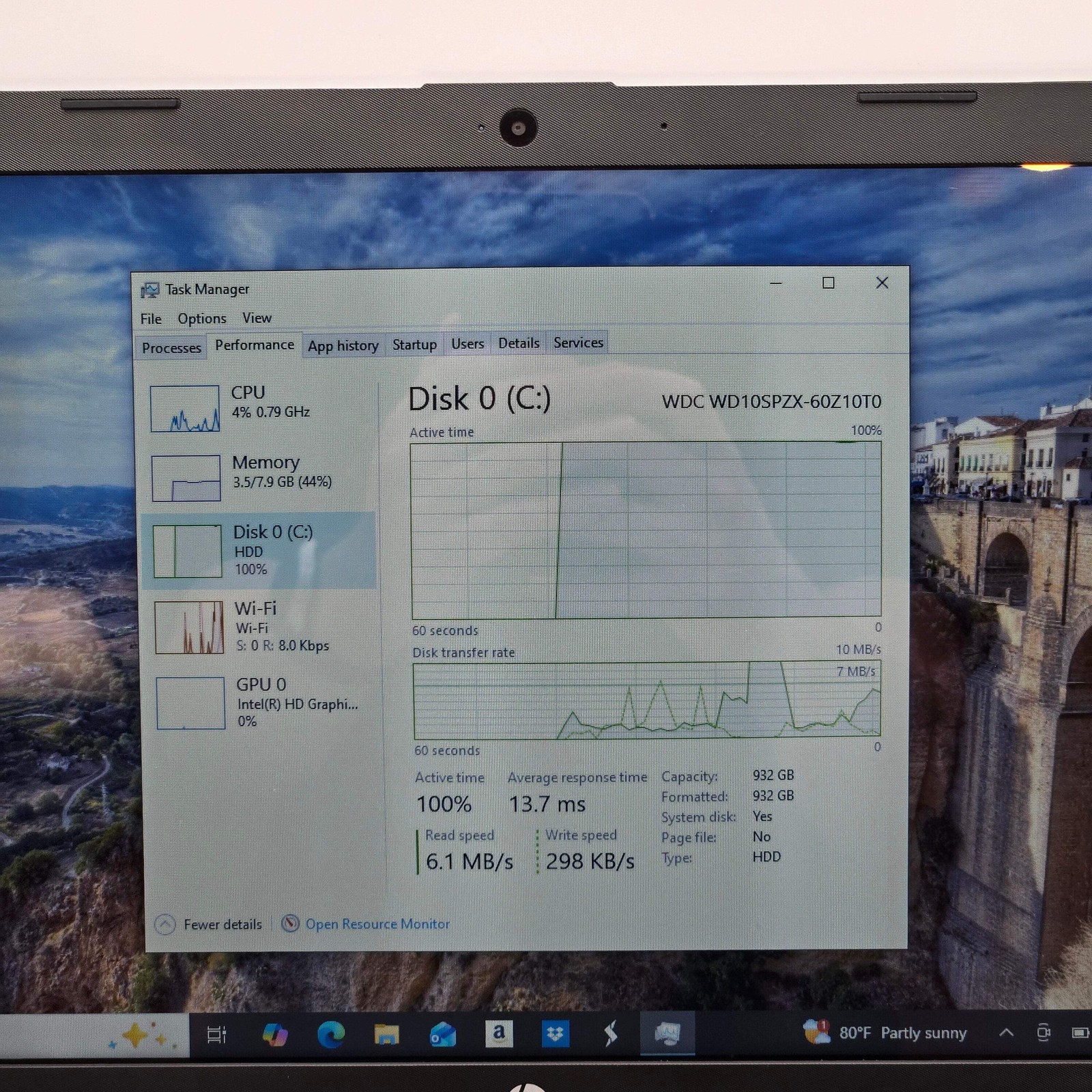Open the View menu

(257, 317)
